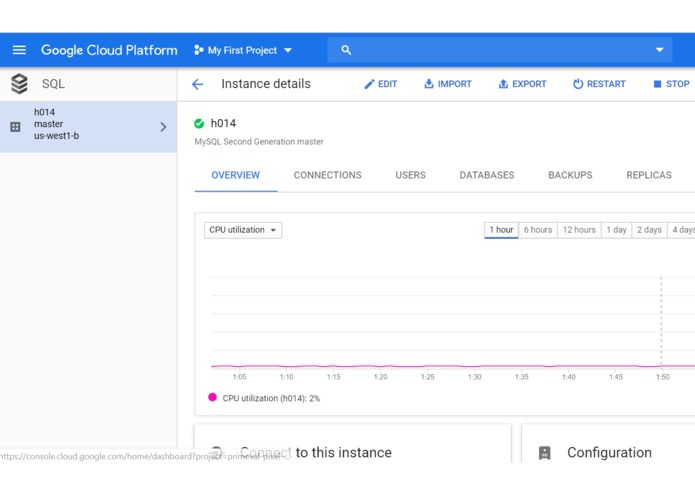The width and height of the screenshot is (695, 494).
Task: Click the MySQL Second Generation master text
Action: pos(259,142)
